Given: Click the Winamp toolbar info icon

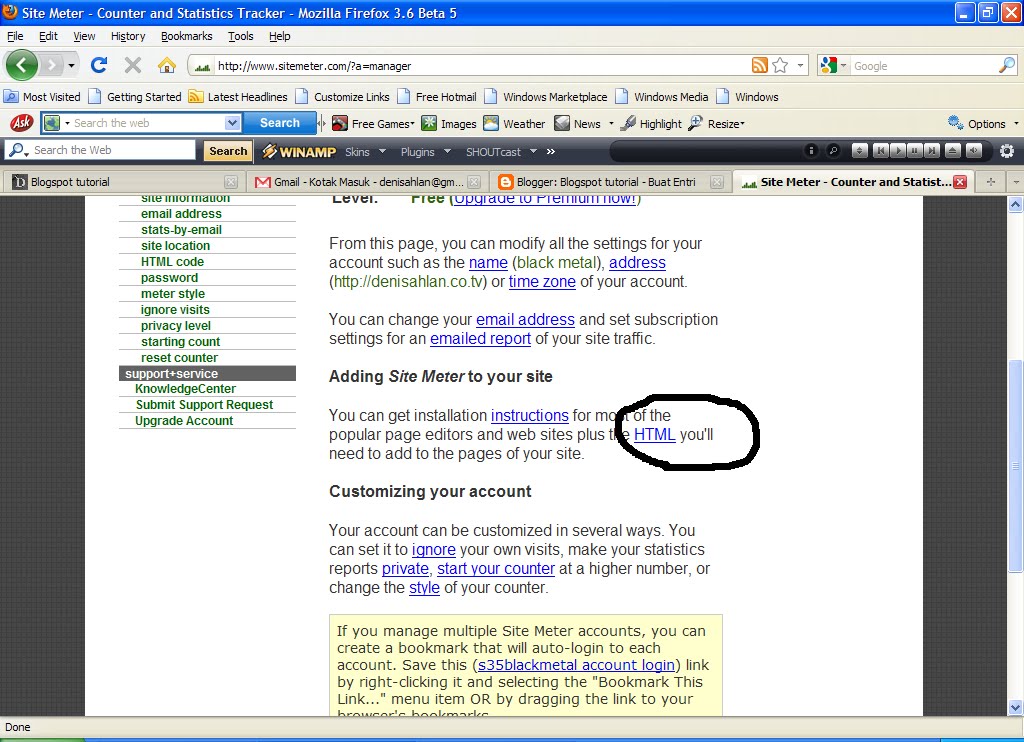Looking at the screenshot, I should (x=810, y=151).
